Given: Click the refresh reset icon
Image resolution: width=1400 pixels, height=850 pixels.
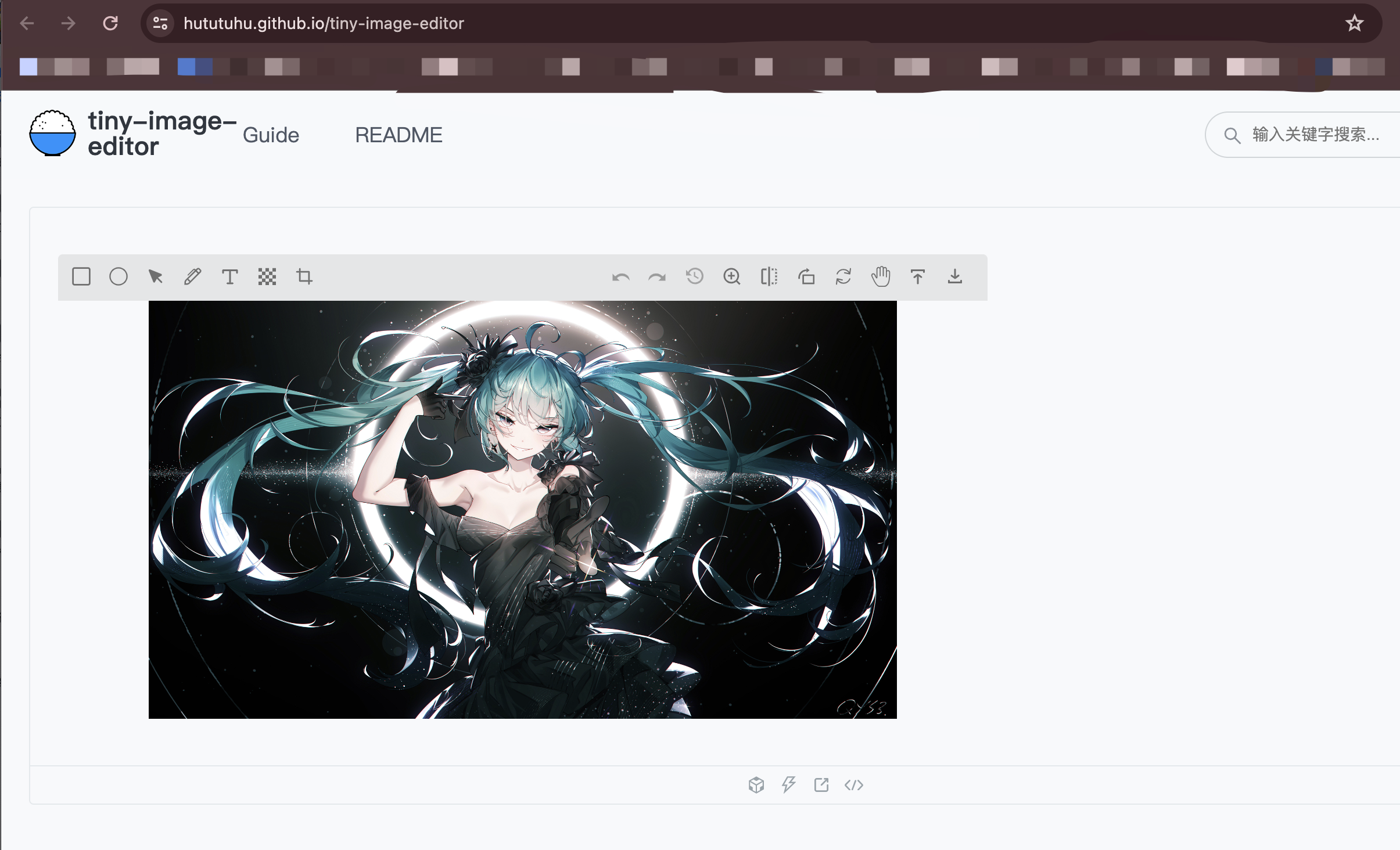Looking at the screenshot, I should 843,276.
